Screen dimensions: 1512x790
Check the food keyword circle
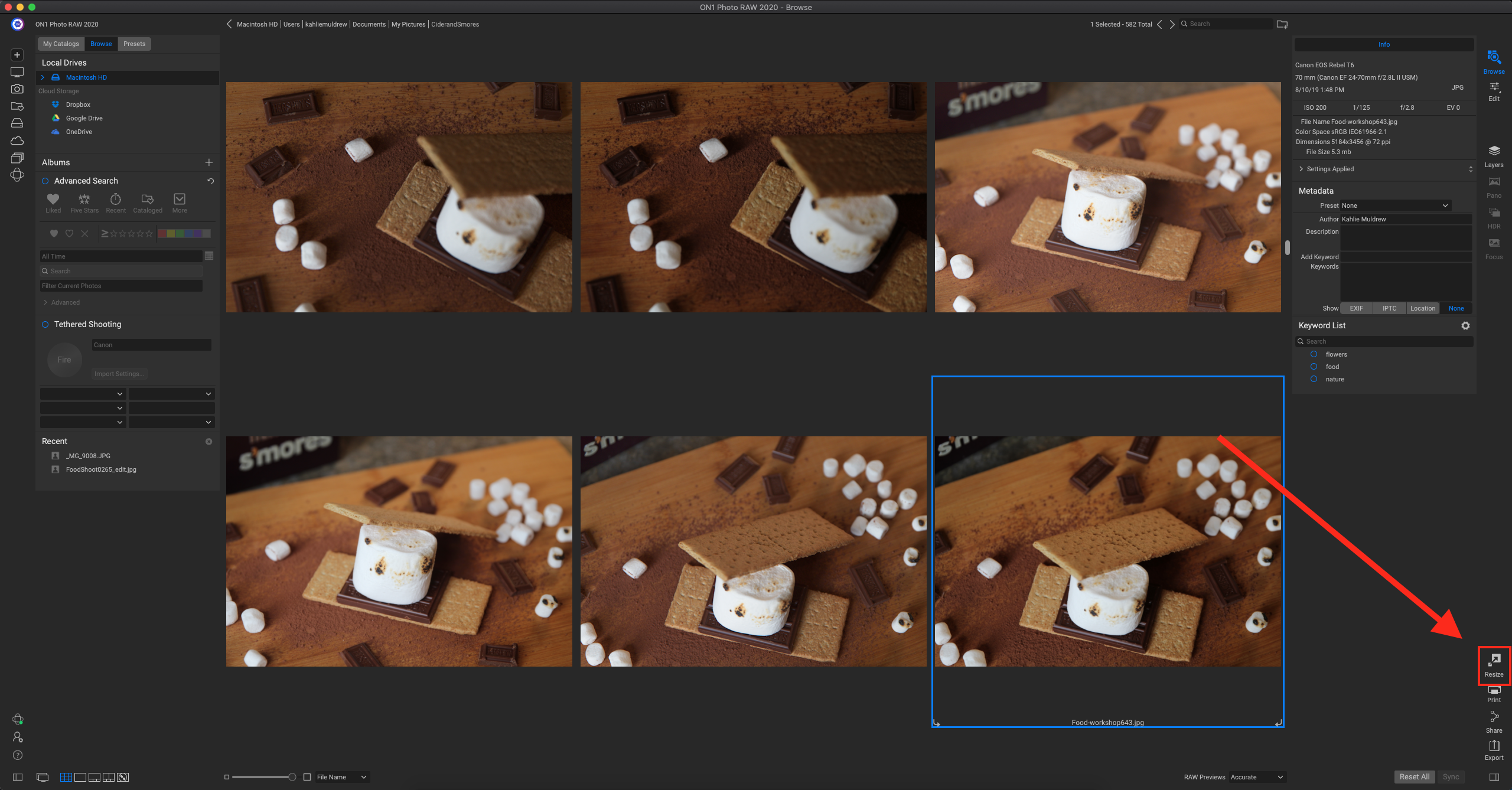pyautogui.click(x=1314, y=367)
